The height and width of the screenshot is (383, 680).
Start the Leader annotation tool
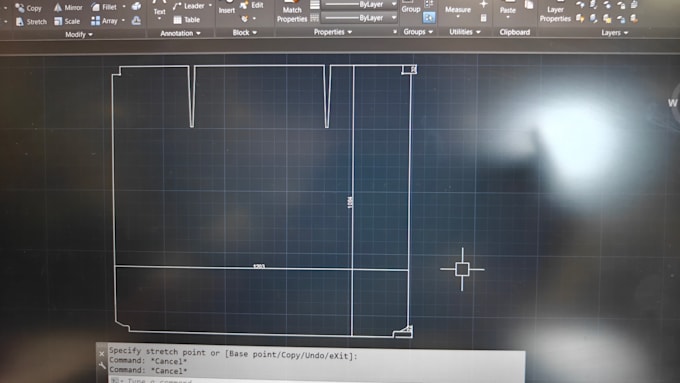tap(189, 6)
